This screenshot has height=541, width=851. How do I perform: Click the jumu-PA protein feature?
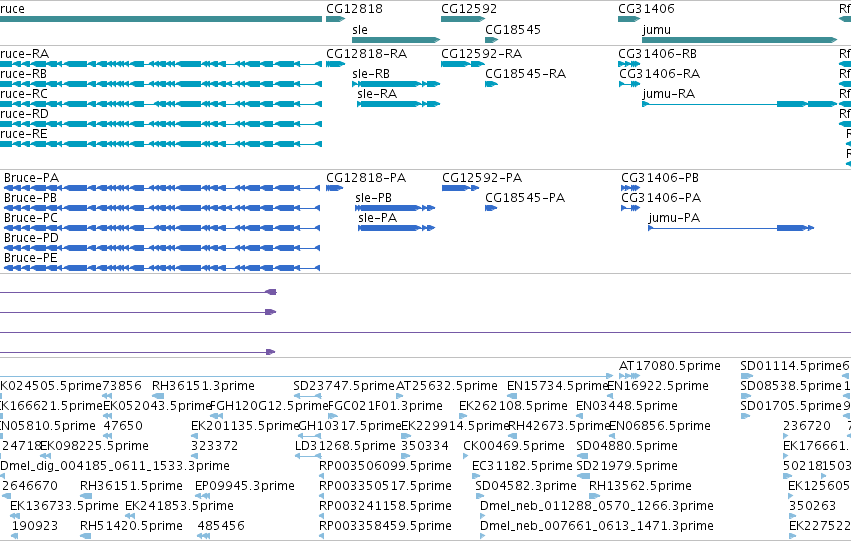[x=731, y=228]
